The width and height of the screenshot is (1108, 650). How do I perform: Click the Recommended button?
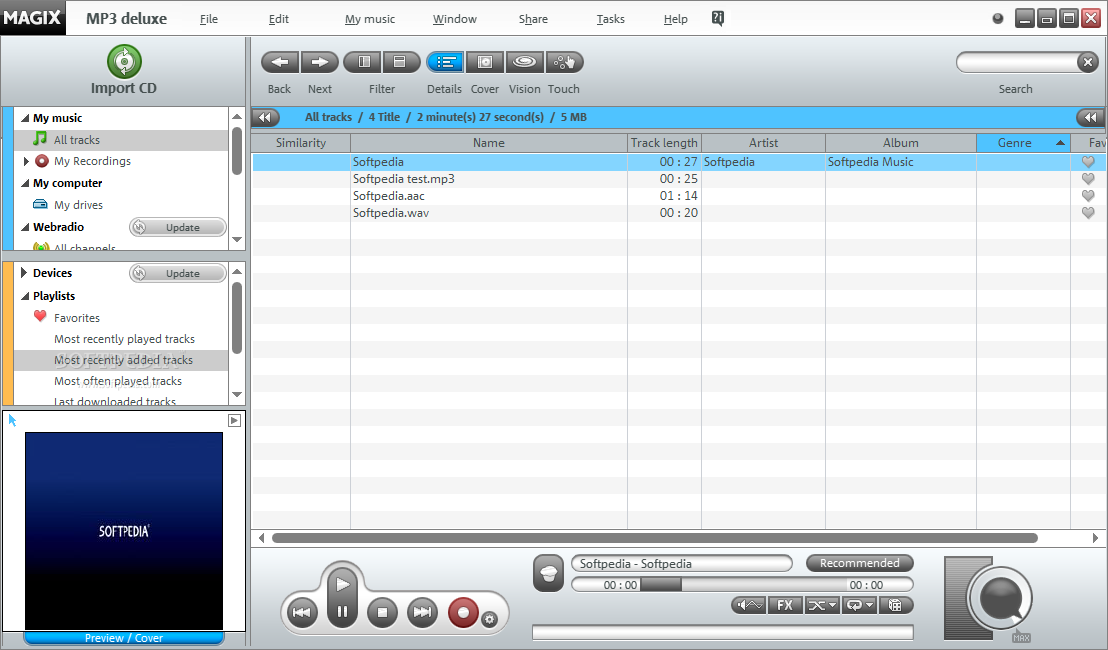point(859,563)
